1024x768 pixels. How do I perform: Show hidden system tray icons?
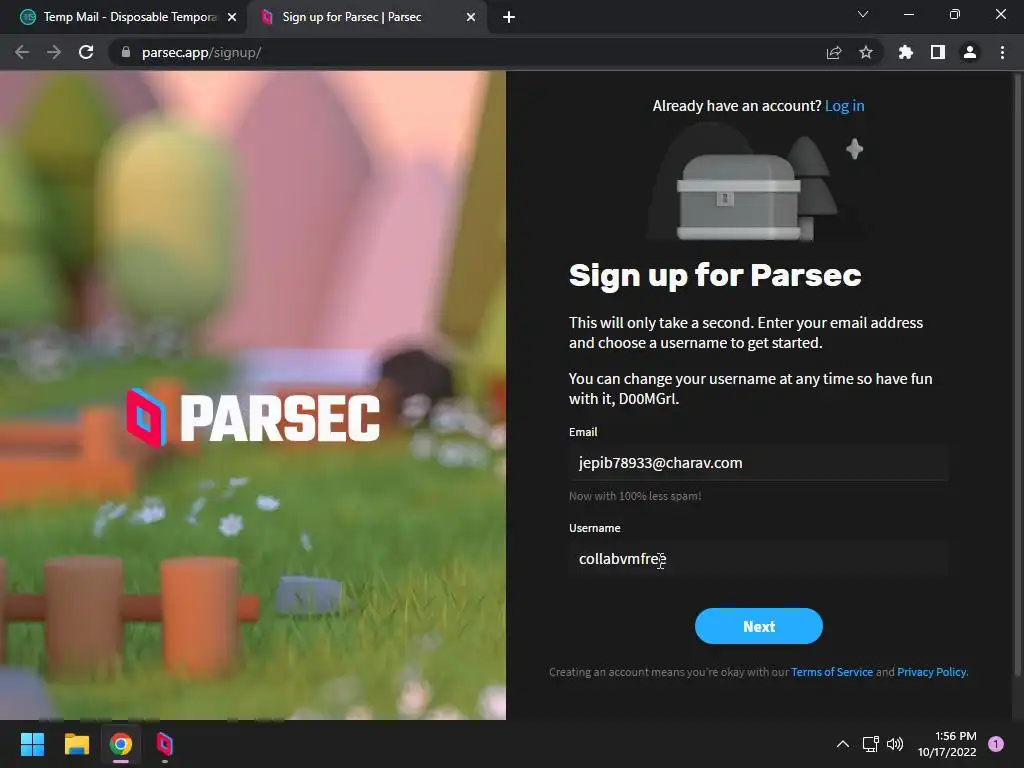(843, 744)
